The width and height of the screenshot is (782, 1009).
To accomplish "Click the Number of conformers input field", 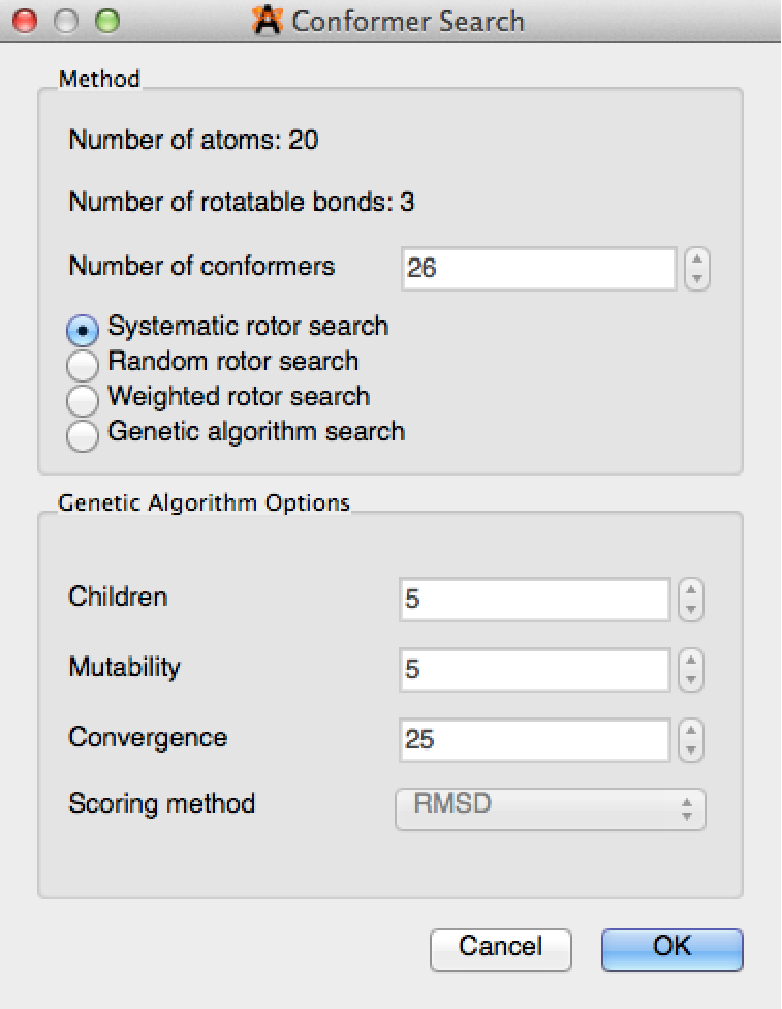I will 539,268.
